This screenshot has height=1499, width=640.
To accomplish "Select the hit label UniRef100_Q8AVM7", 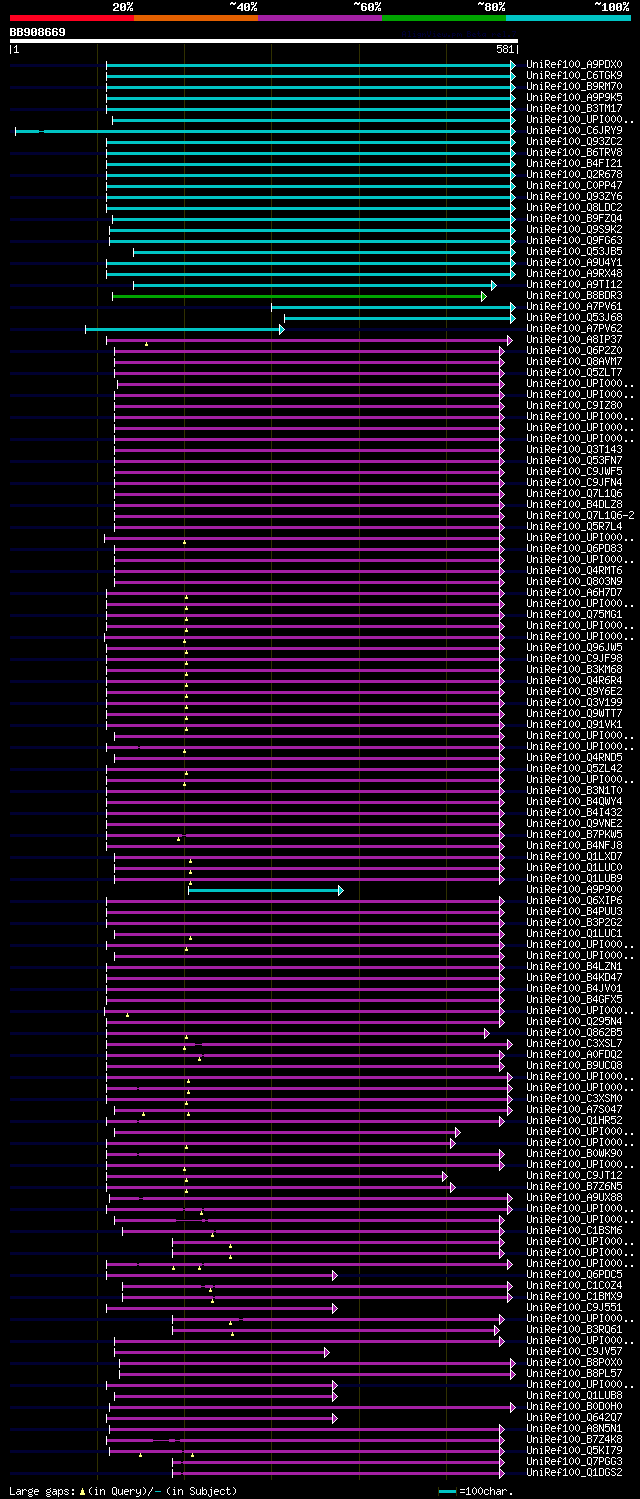I will (574, 362).
